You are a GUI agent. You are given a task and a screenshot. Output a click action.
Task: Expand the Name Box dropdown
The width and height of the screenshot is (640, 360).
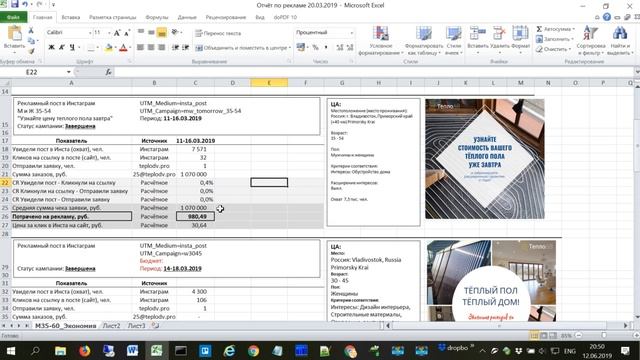[x=69, y=72]
